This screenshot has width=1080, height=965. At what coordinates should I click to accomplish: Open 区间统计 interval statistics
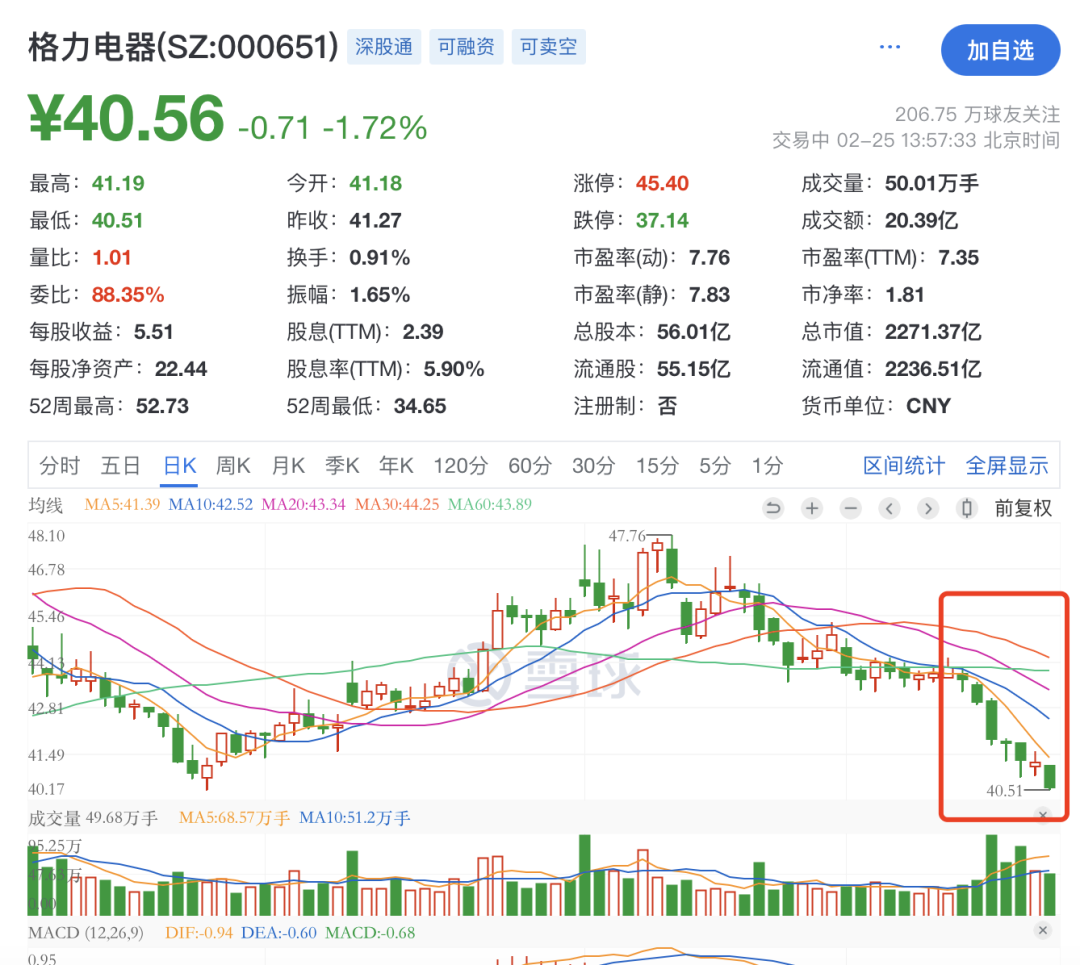(x=904, y=466)
